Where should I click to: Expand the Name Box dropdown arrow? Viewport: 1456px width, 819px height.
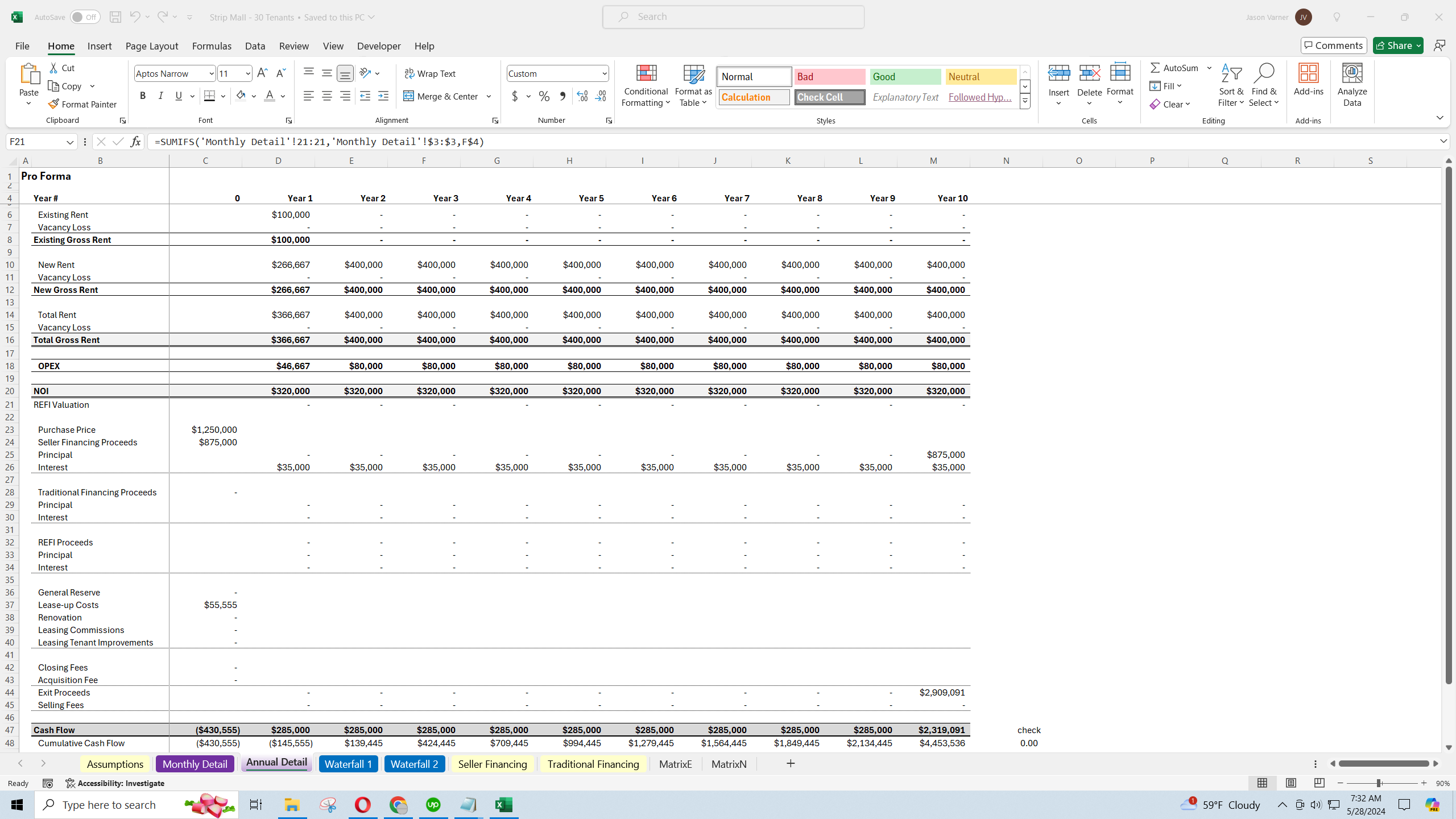(x=70, y=142)
